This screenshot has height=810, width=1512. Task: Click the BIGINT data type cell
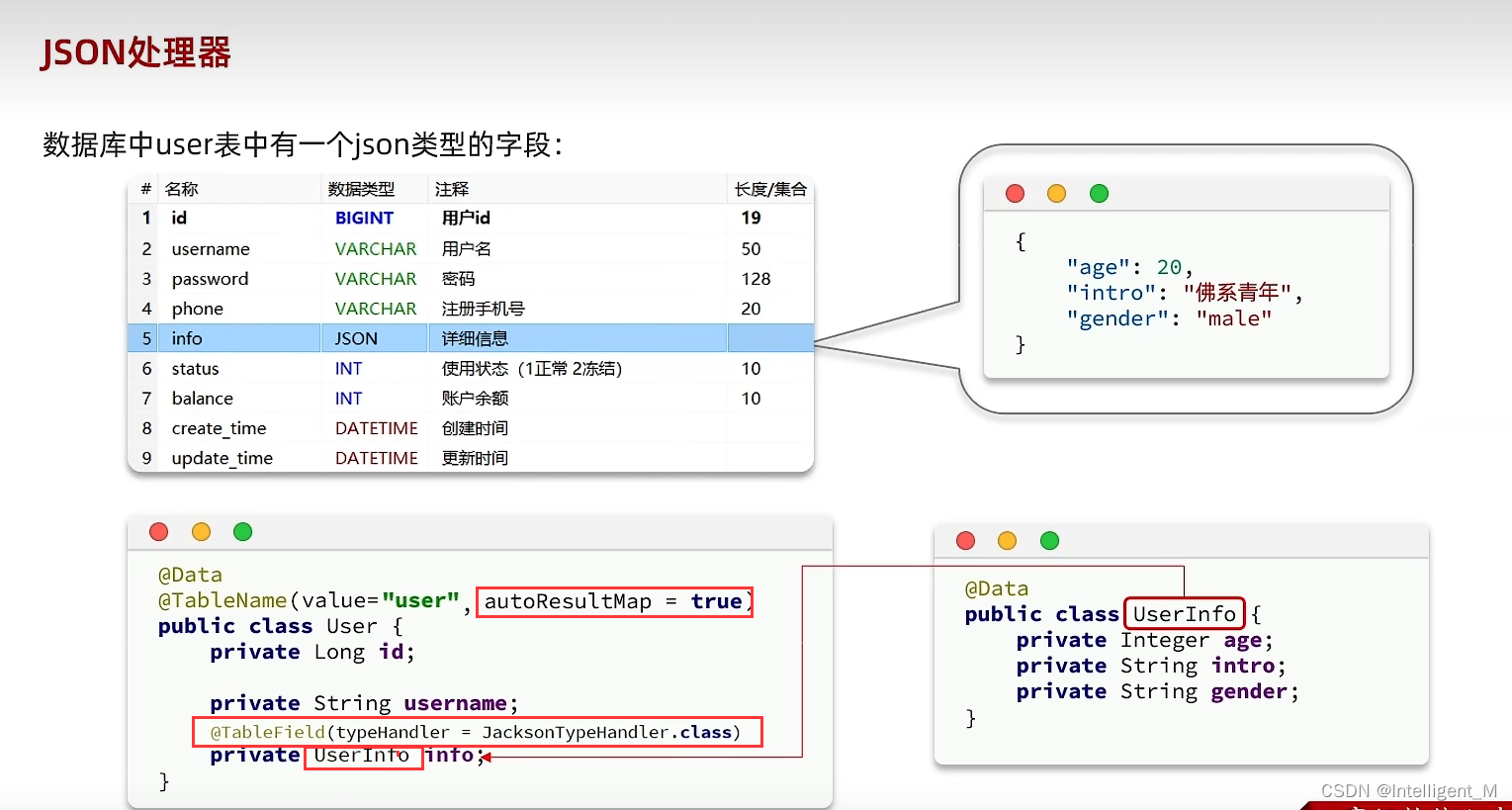pos(364,218)
